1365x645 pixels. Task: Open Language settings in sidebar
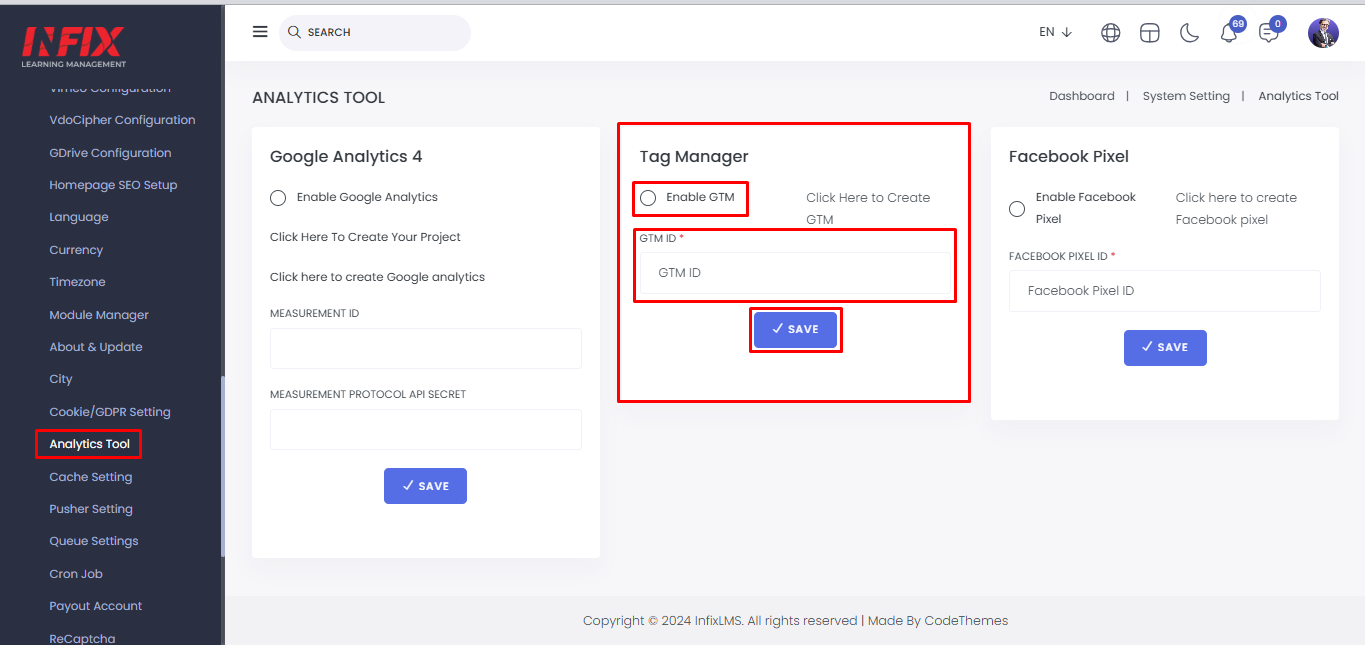tap(79, 217)
